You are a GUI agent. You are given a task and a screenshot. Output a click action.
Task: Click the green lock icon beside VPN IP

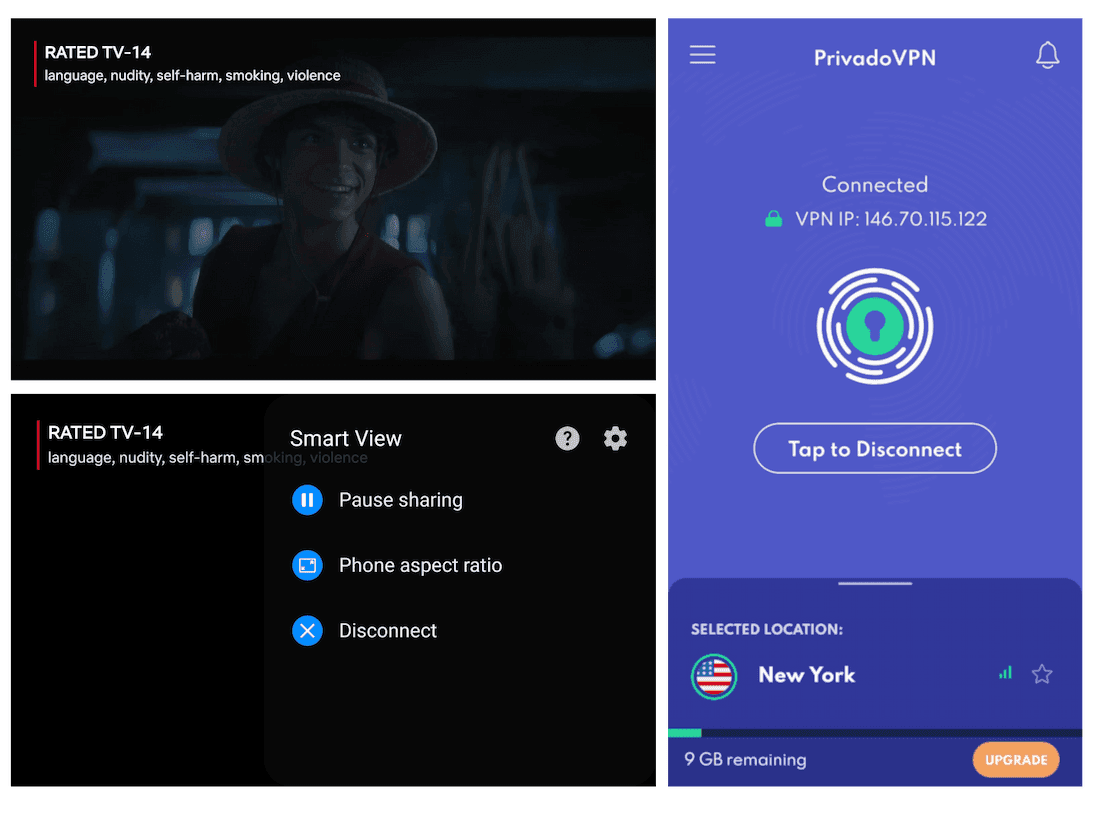pos(773,219)
